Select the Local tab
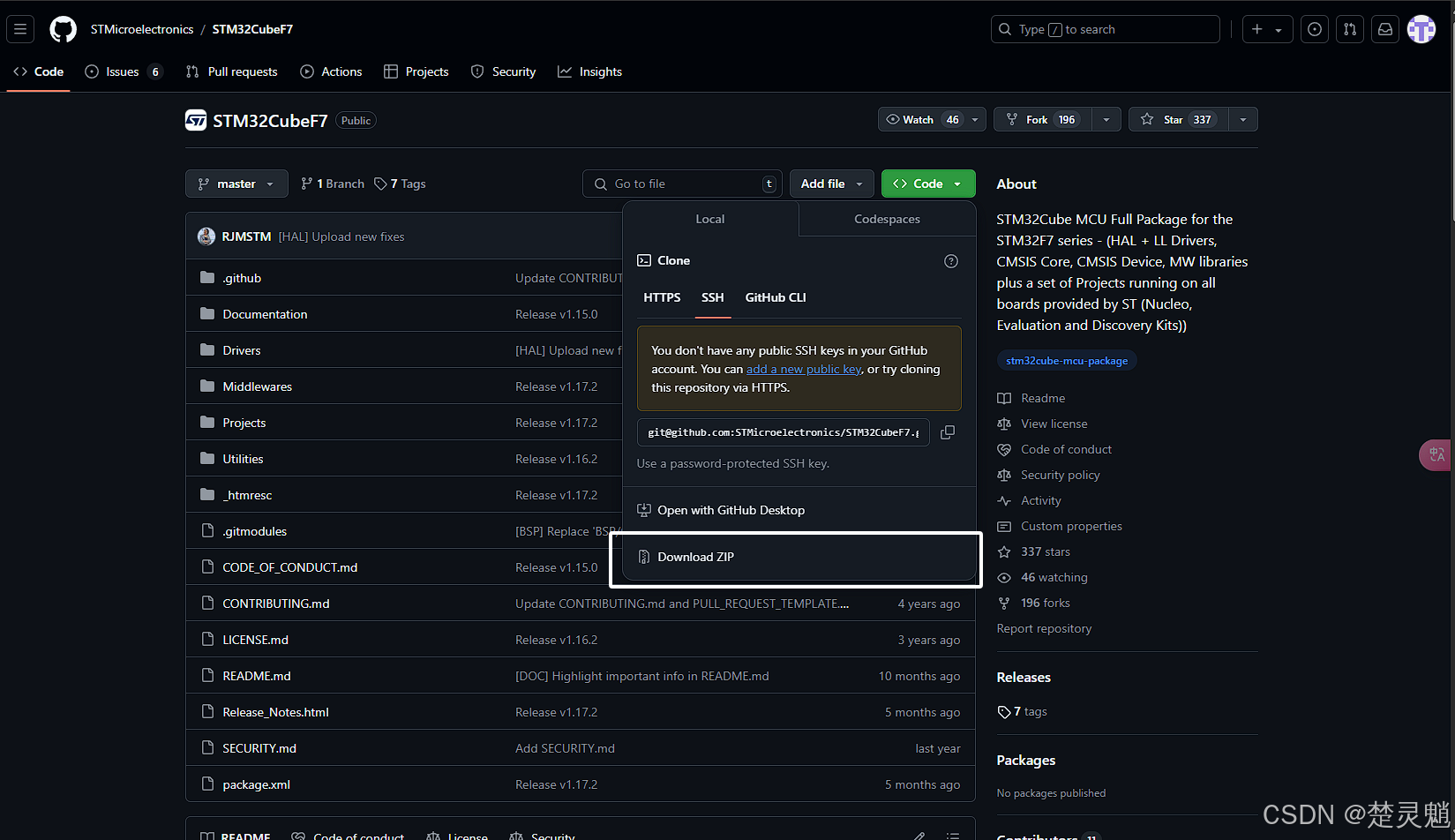The width and height of the screenshot is (1455, 840). 710,219
